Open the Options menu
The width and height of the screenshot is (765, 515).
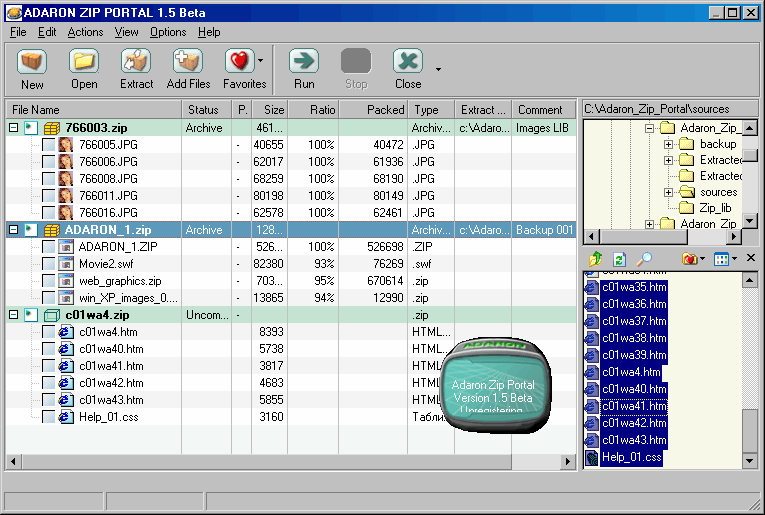[168, 32]
